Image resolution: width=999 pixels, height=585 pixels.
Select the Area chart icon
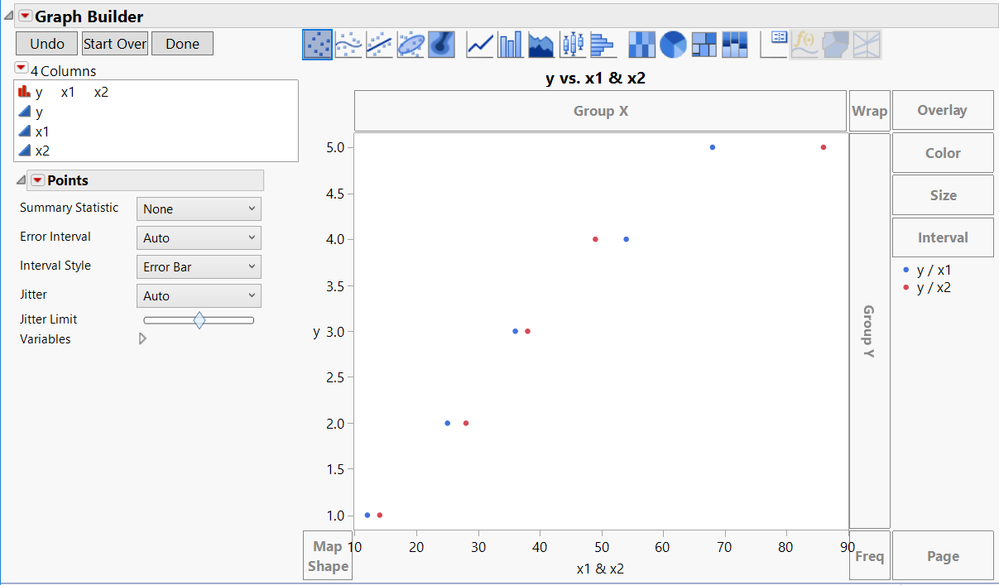(x=541, y=45)
